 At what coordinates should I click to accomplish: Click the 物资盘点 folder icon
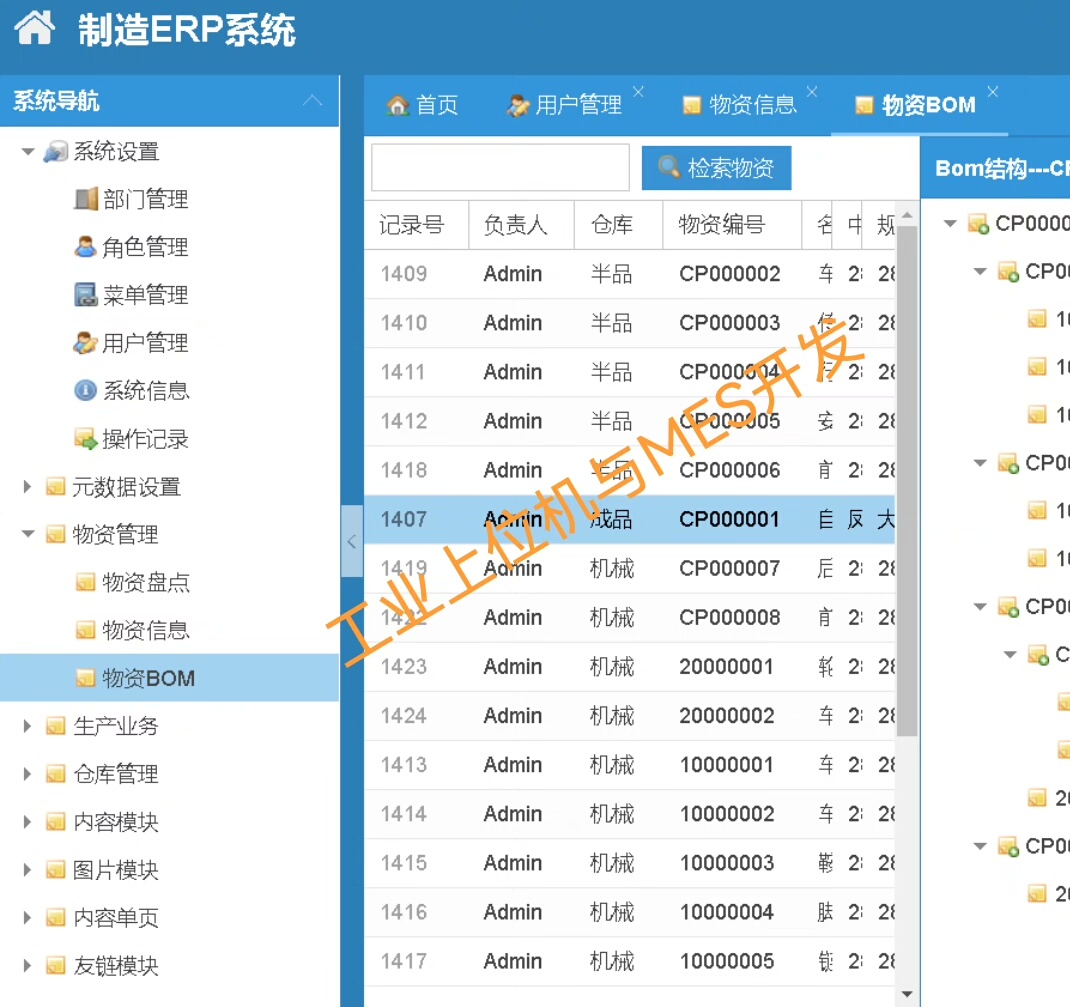(x=86, y=582)
